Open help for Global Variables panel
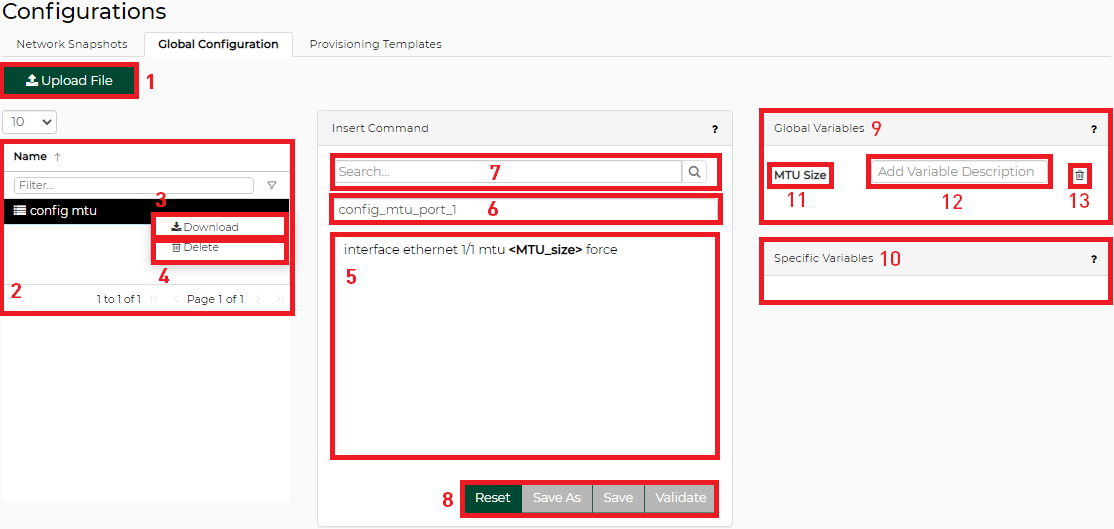The height and width of the screenshot is (529, 1114). point(1094,129)
